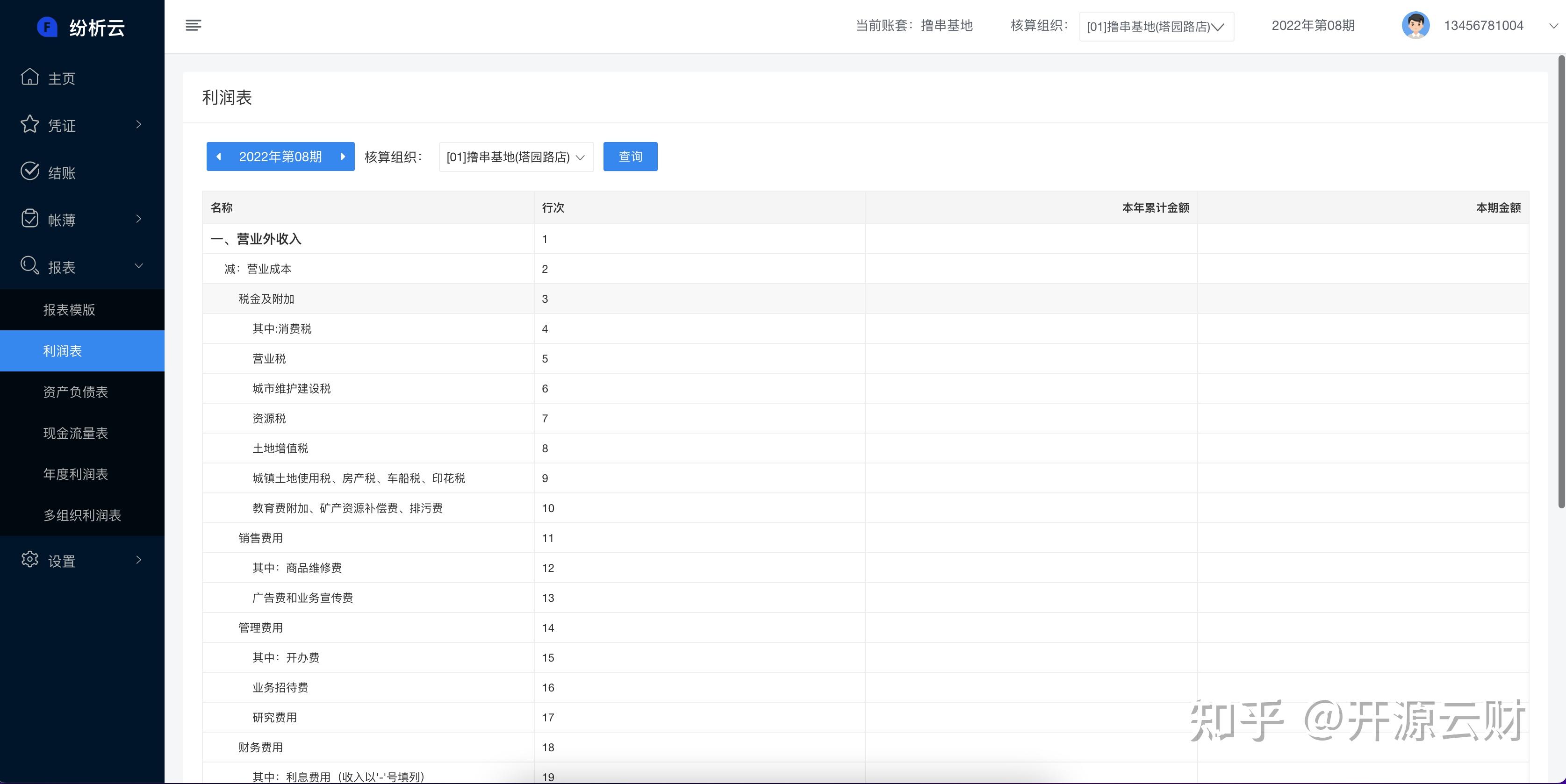Open the 主页 menu item
The width and height of the screenshot is (1566, 784).
tap(82, 78)
